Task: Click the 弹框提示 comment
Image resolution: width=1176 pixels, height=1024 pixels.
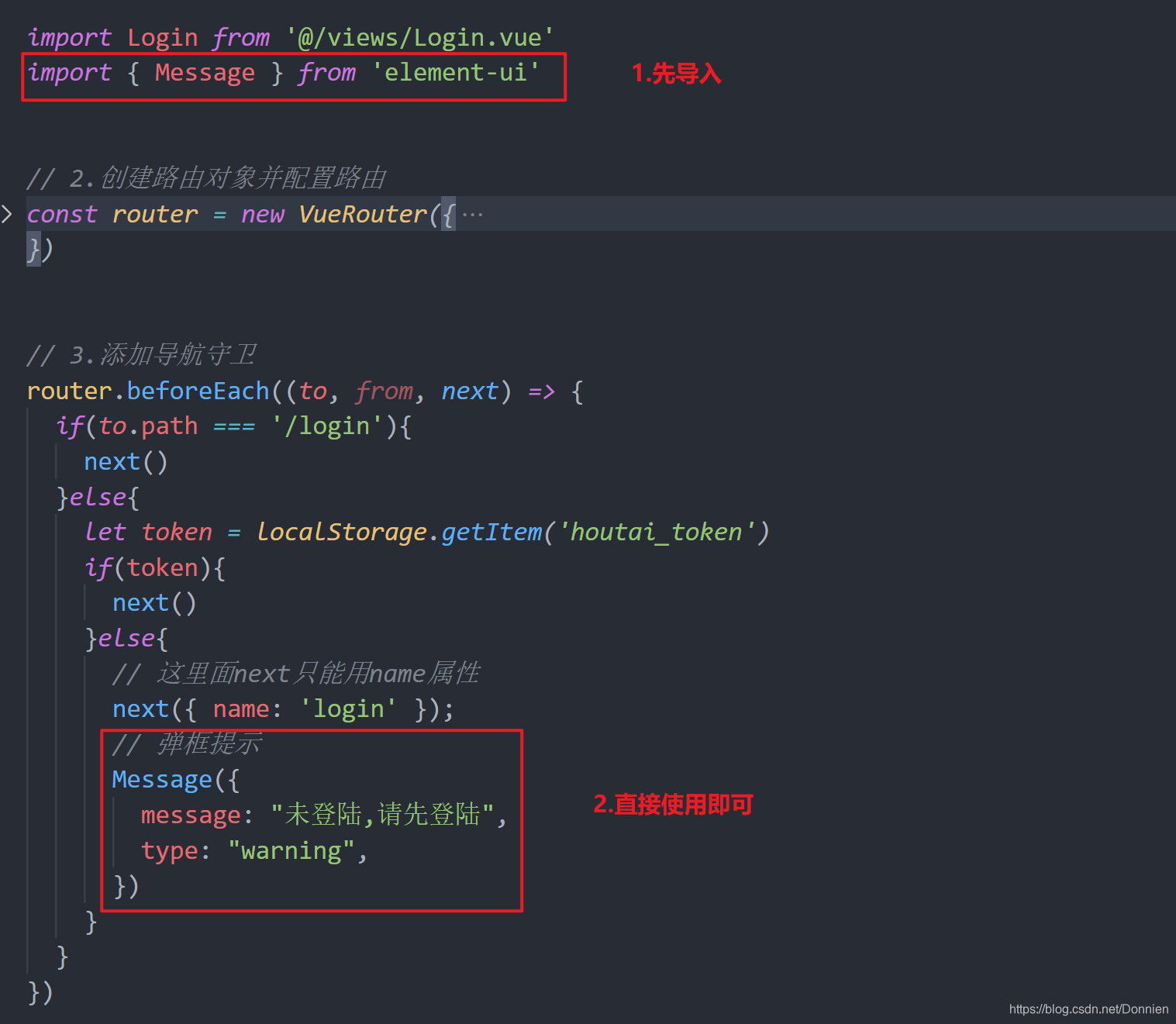Action: (x=187, y=744)
